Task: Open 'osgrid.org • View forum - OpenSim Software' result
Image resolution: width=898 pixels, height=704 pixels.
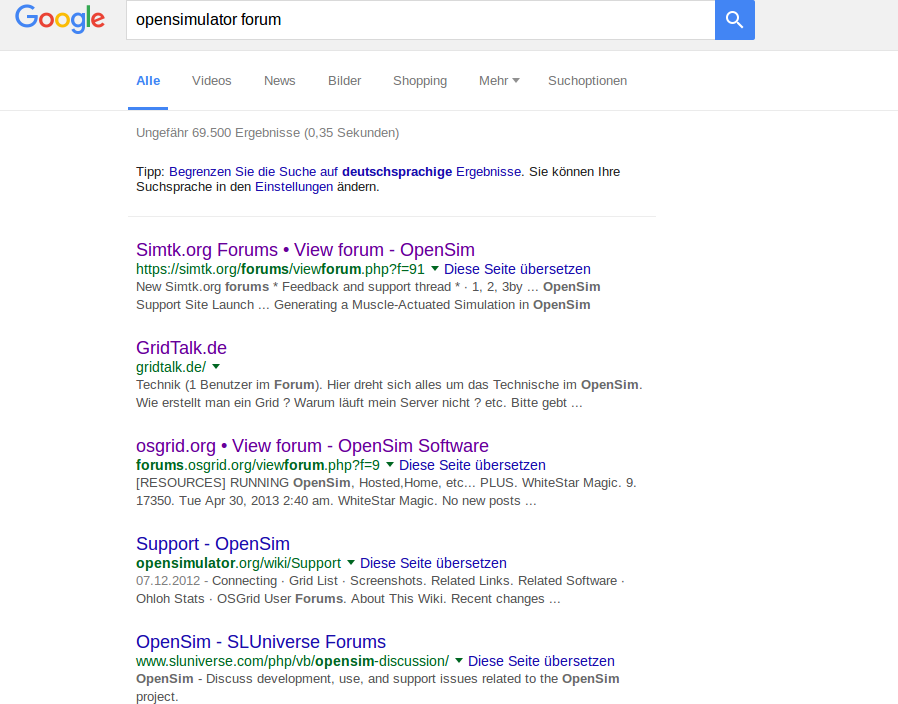Action: point(312,446)
